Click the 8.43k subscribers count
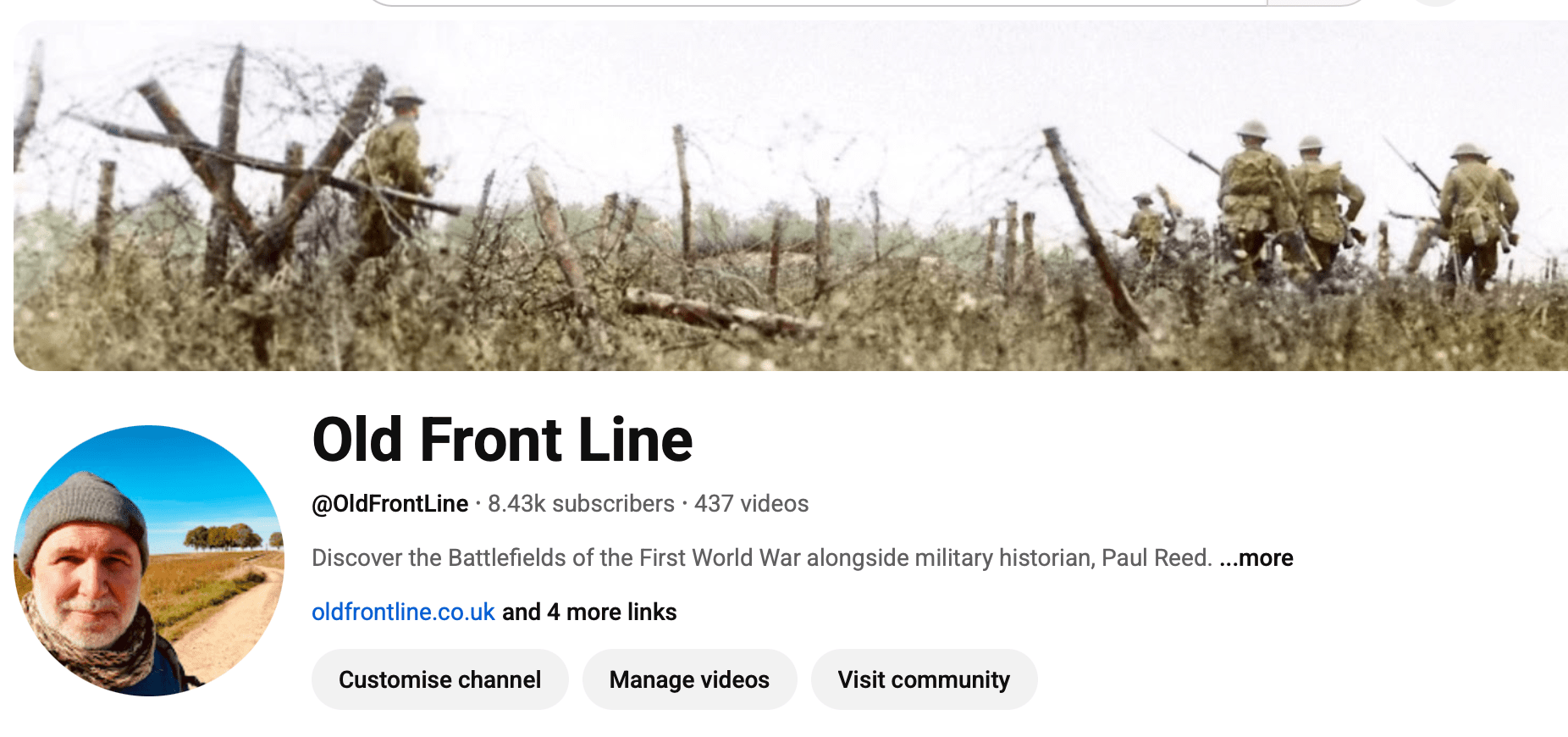The height and width of the screenshot is (737, 1568). pyautogui.click(x=581, y=504)
